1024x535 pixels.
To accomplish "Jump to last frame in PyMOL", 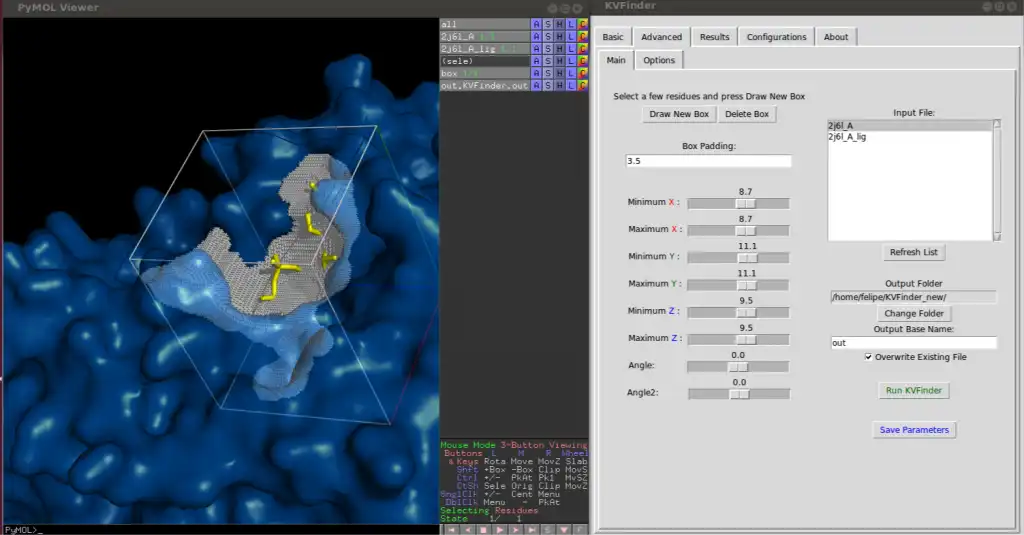I will (532, 530).
